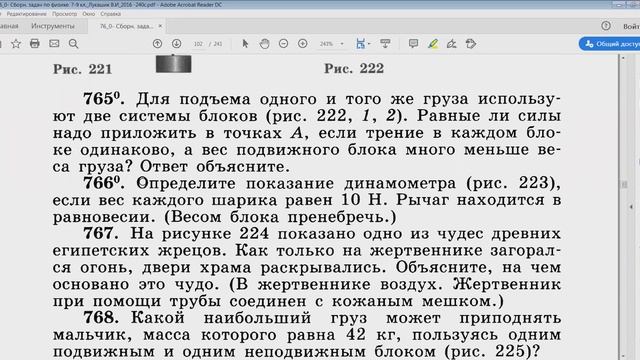Open the sign document pen tool

pyautogui.click(x=451, y=44)
